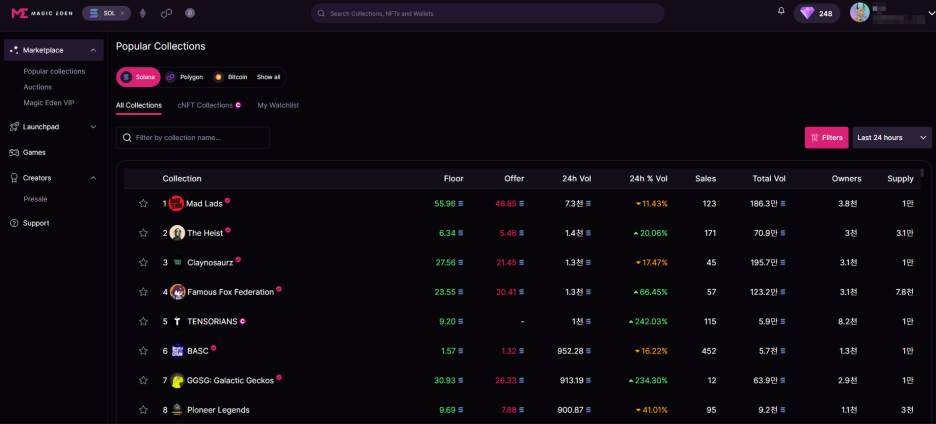Open the Last 24 hours dropdown

pyautogui.click(x=892, y=137)
